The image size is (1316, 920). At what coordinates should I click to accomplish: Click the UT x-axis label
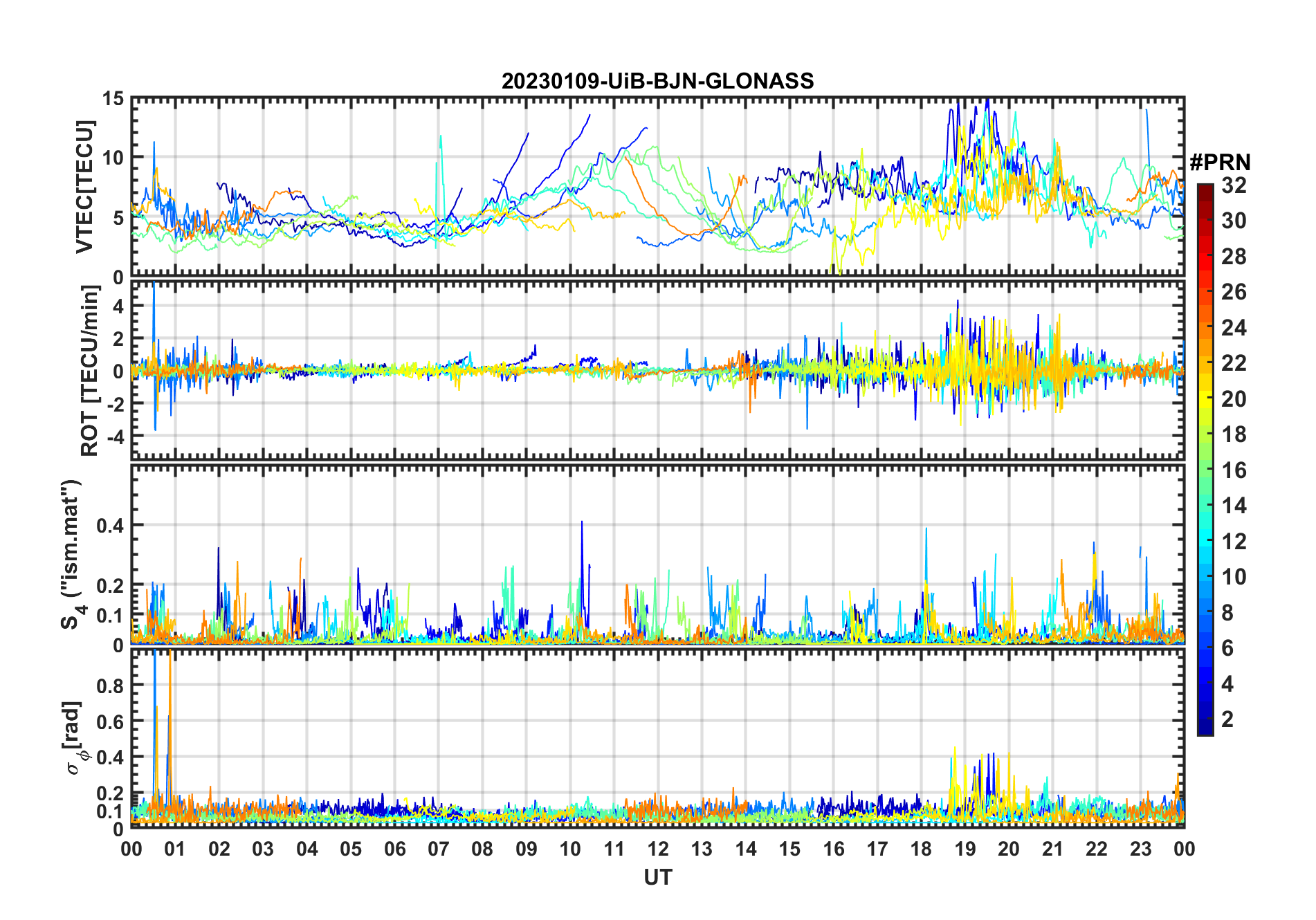(657, 877)
